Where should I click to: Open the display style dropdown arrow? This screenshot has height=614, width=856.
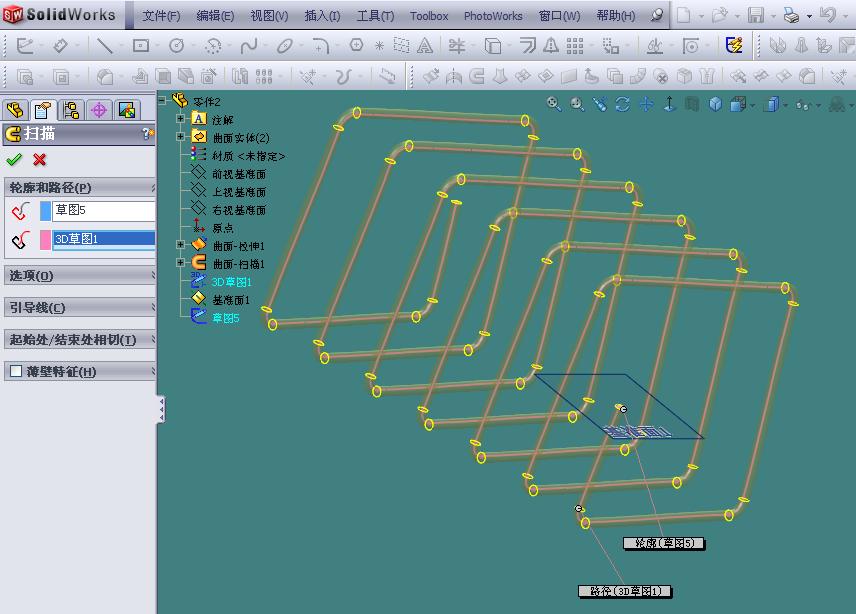click(787, 105)
